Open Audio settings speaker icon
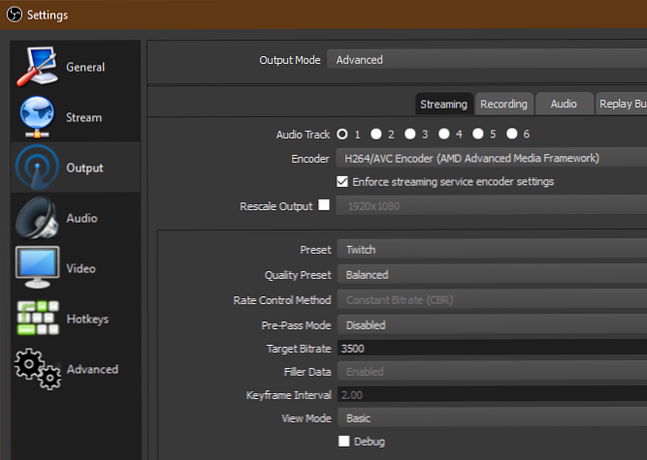This screenshot has height=460, width=647. (36, 218)
